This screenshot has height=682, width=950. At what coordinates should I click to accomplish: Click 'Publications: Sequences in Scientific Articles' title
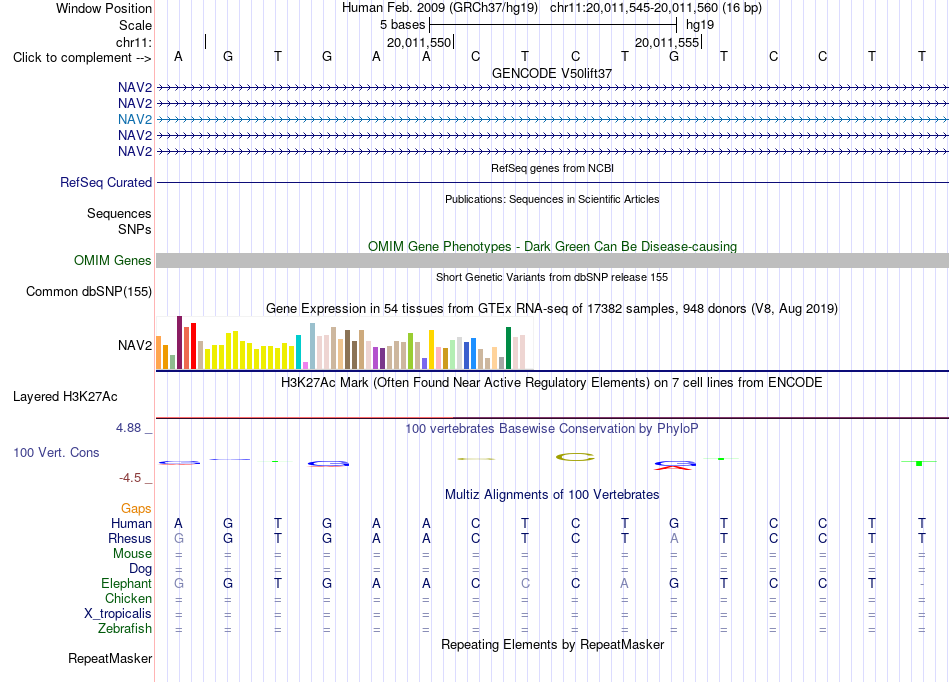(552, 199)
